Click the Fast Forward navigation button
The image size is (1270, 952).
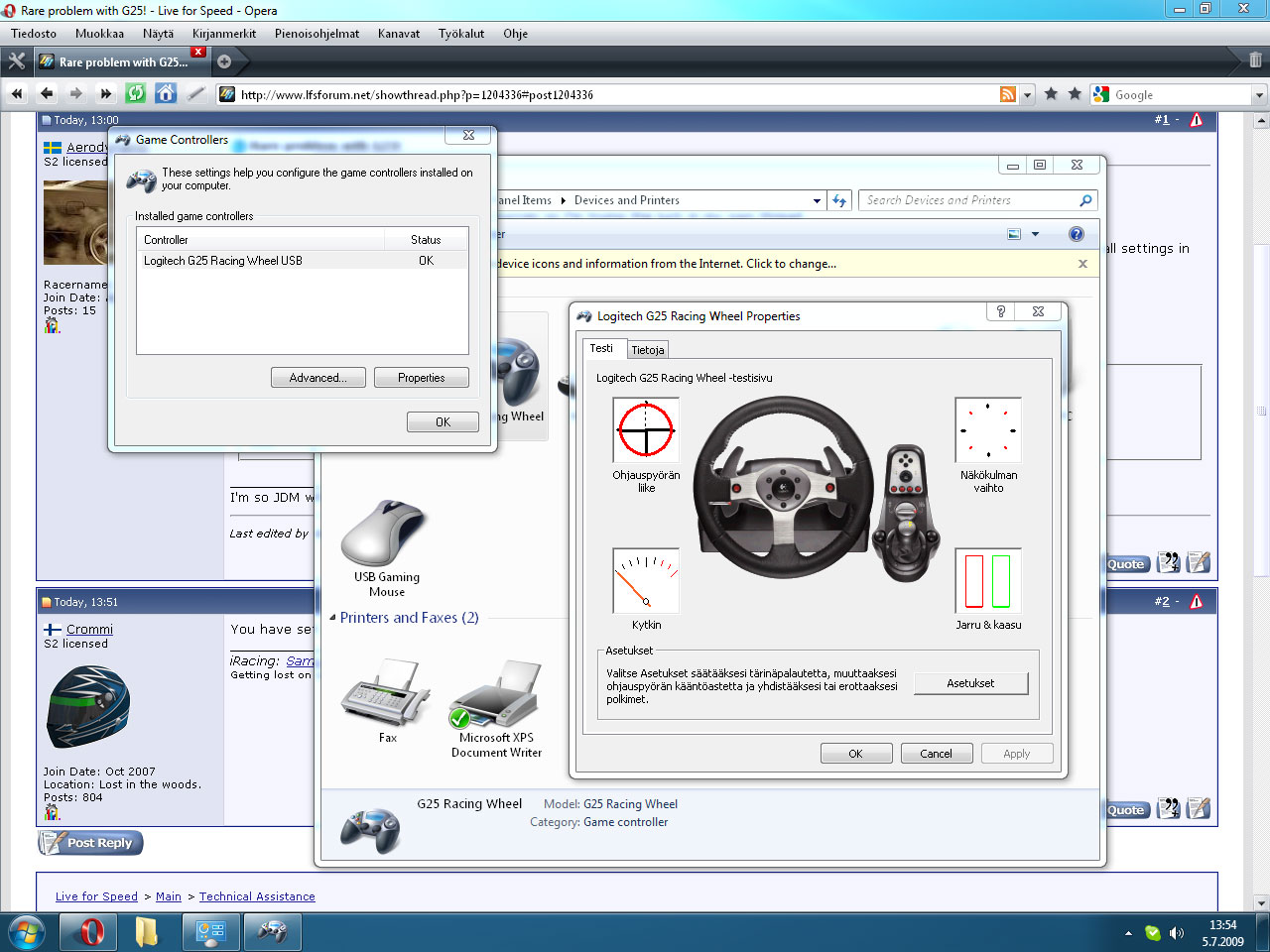click(106, 94)
